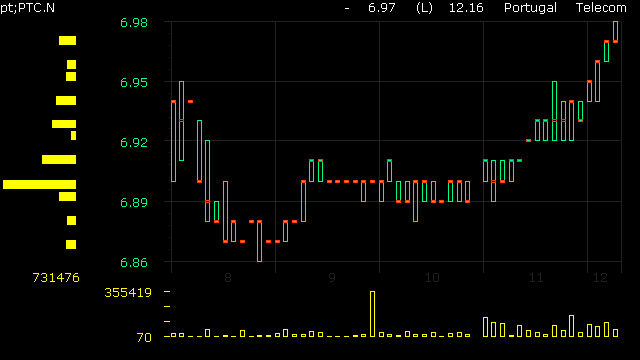This screenshot has height=360, width=640.
Task: Click the total volume 731476 value
Action: [56, 278]
